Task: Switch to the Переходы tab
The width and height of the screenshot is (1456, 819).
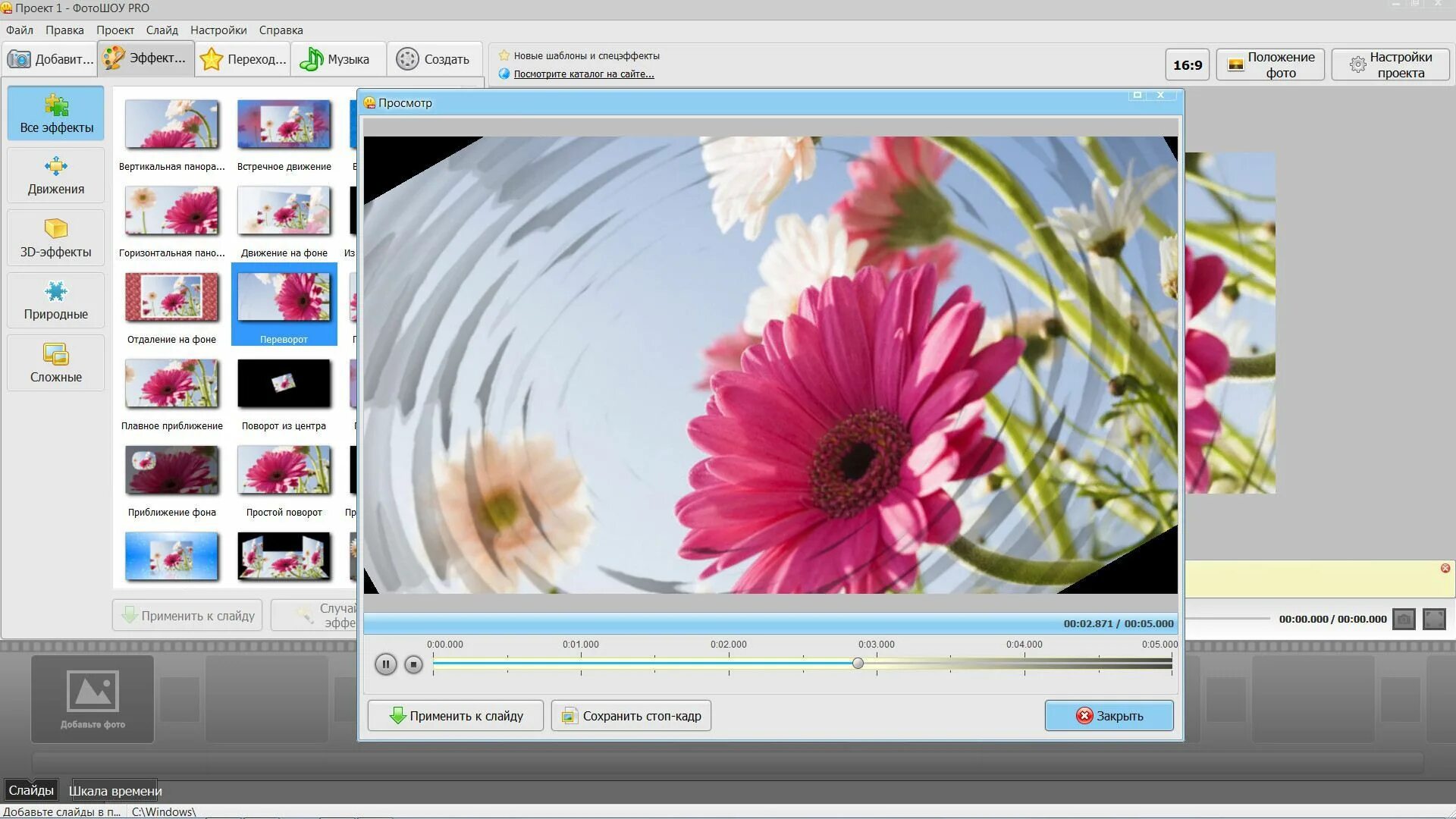Action: pos(243,59)
